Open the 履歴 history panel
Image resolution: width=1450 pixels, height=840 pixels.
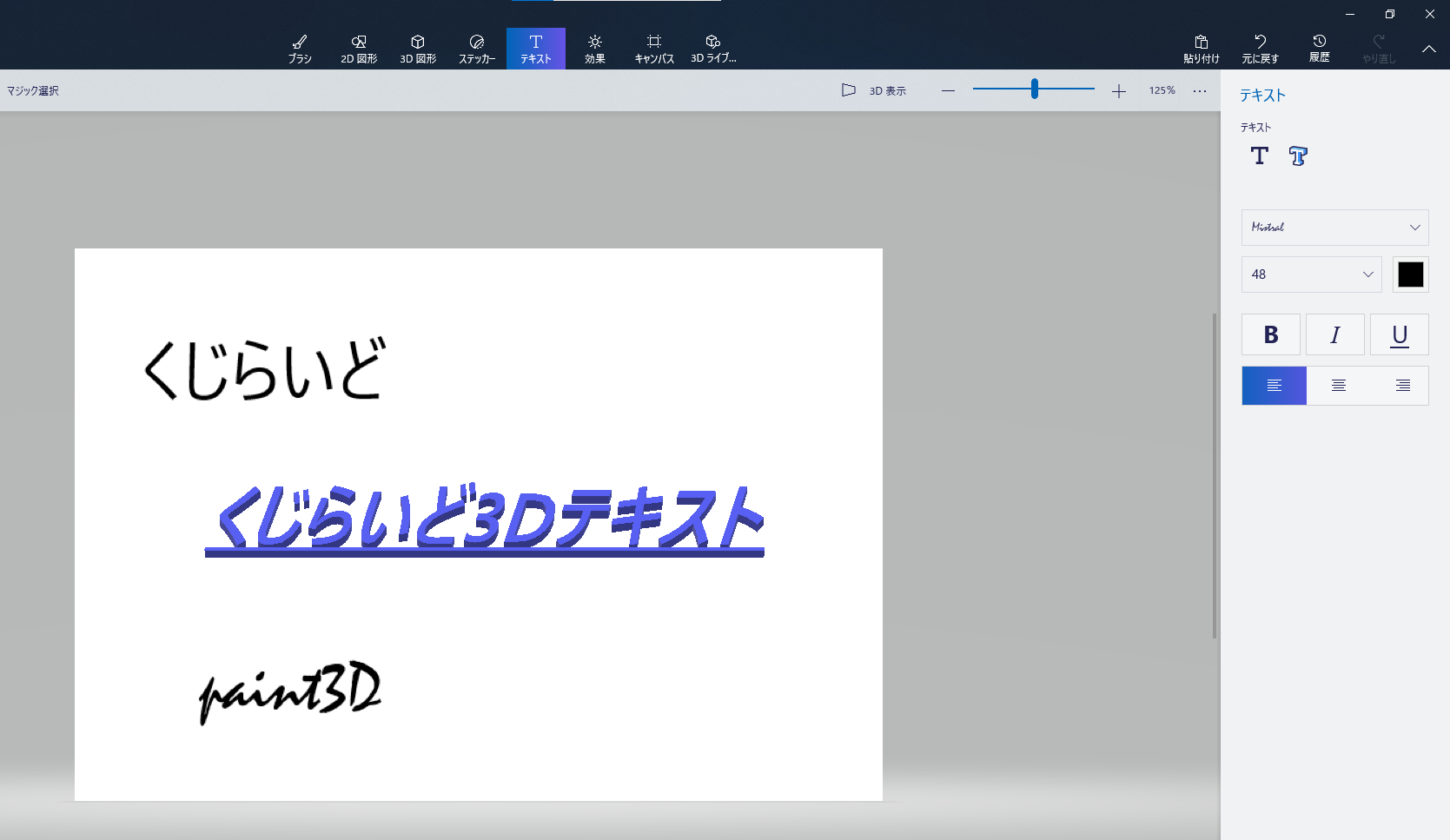point(1320,49)
